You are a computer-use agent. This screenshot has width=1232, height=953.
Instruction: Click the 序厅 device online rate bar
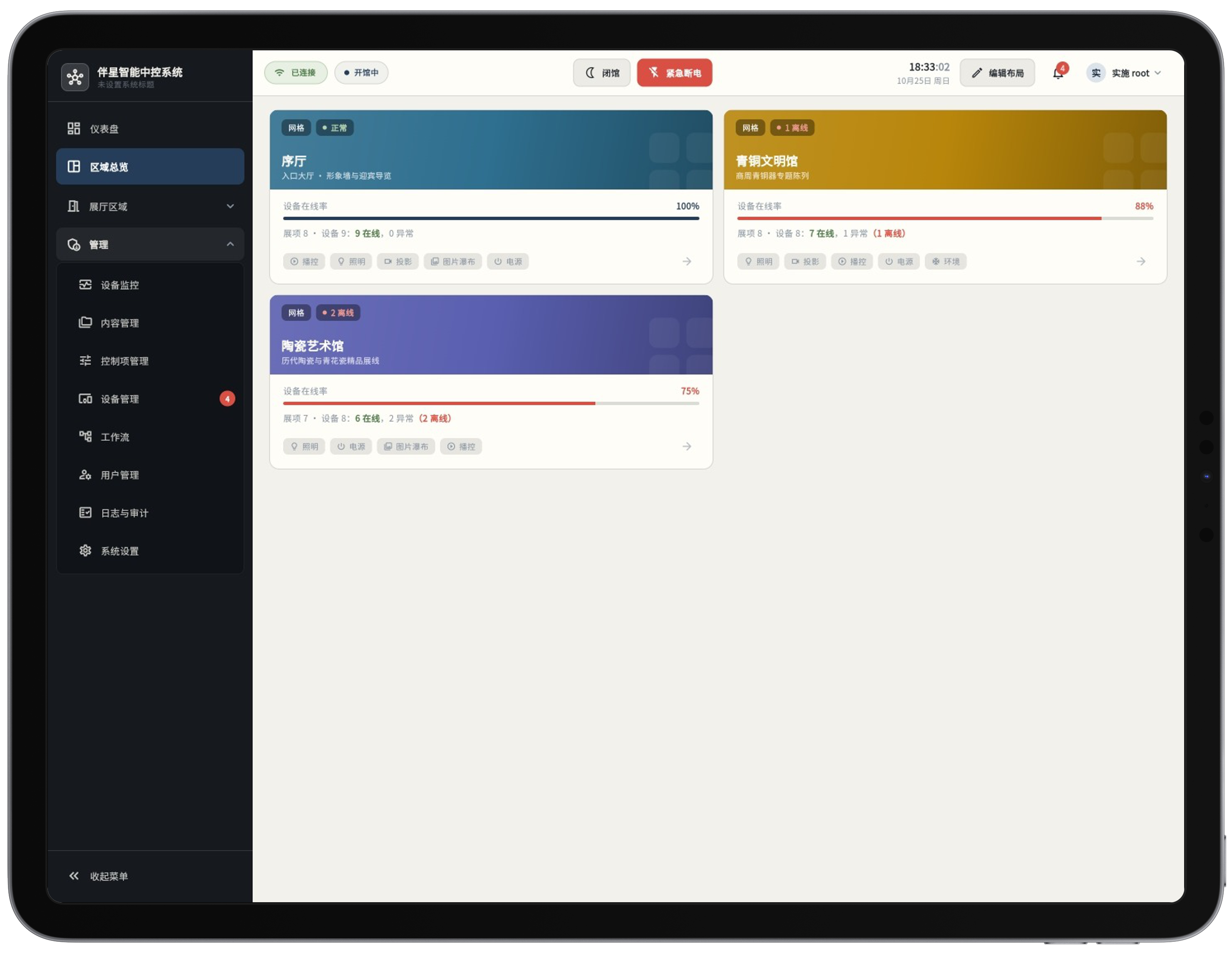491,218
